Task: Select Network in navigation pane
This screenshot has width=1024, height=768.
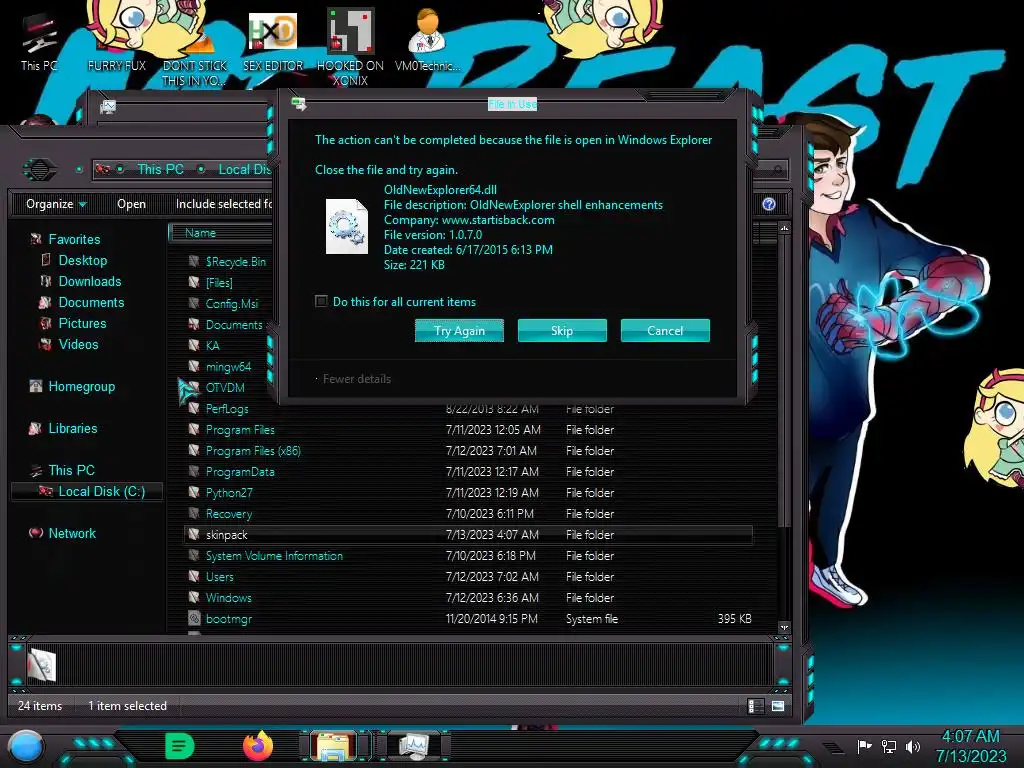Action: tap(72, 533)
